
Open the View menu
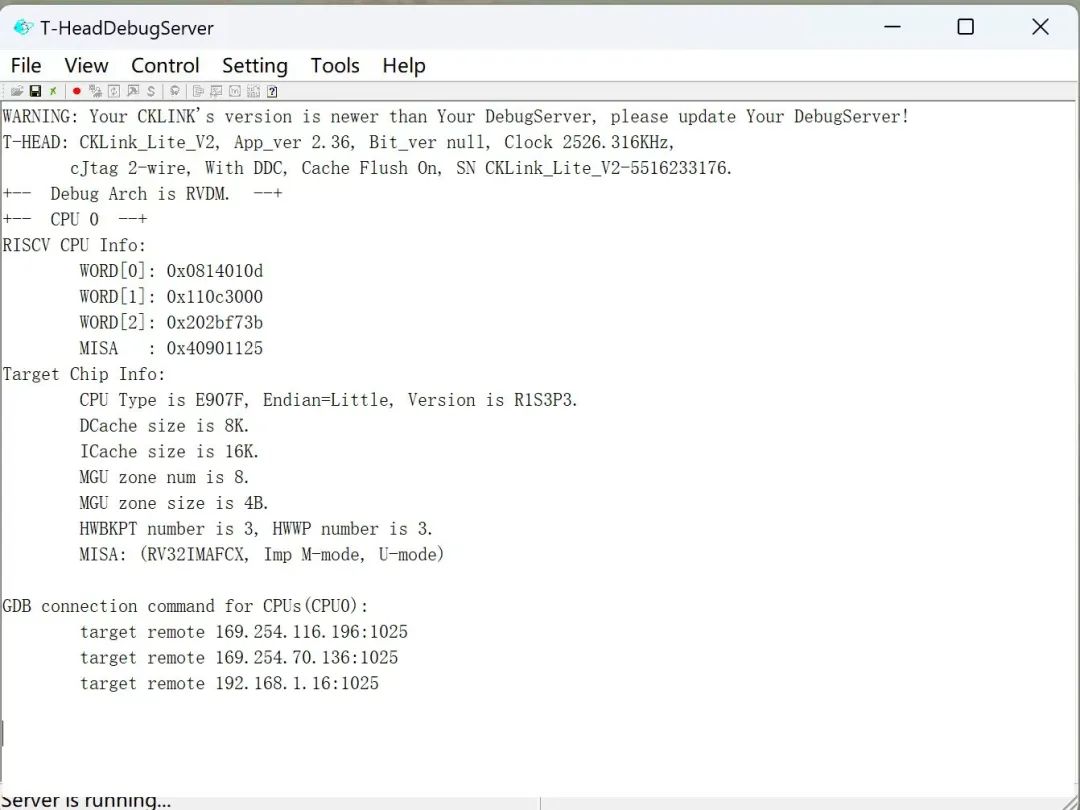86,65
